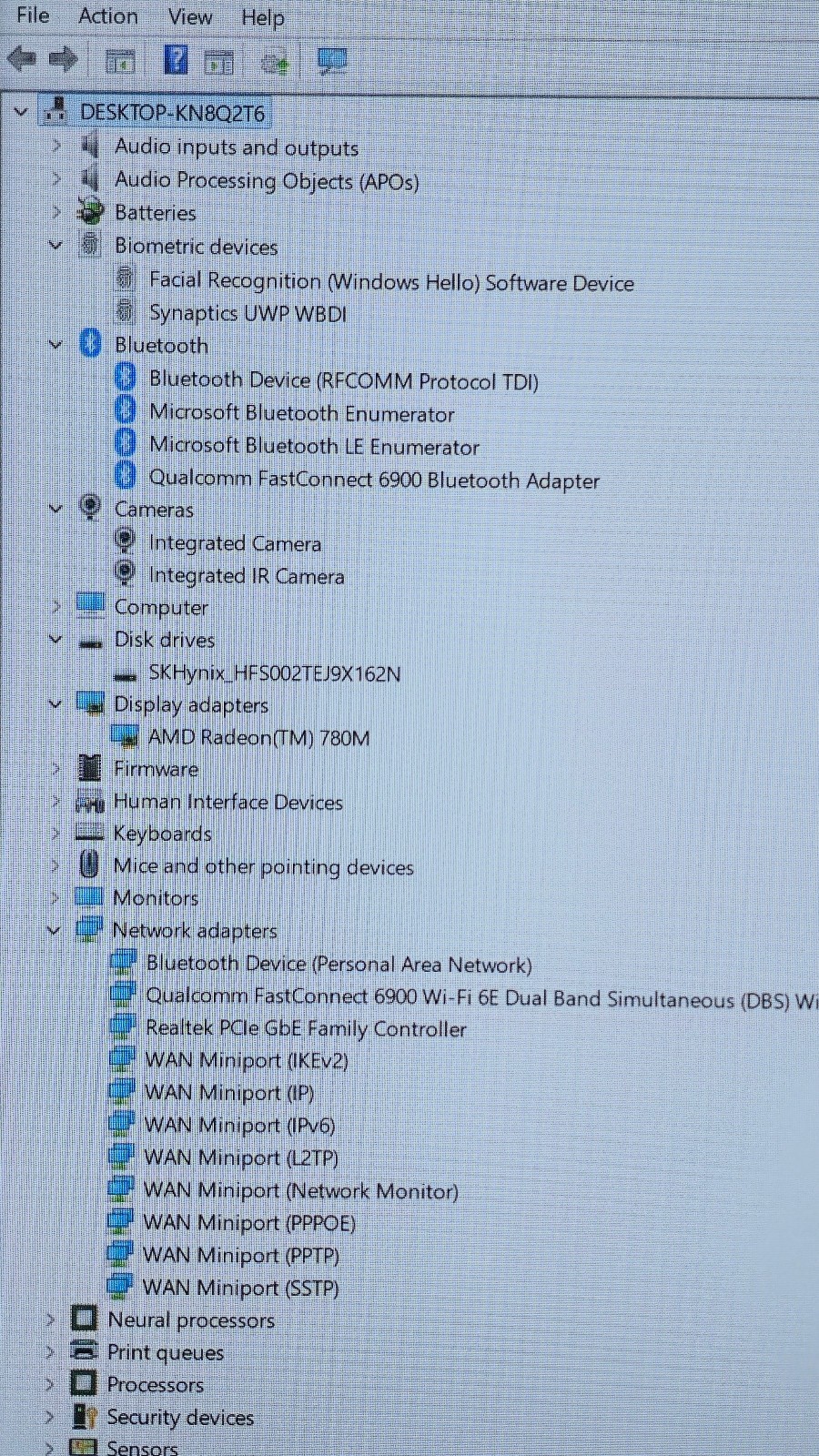This screenshot has height=1456, width=819.
Task: Select Microsoft Bluetooth Enumerator
Action: (302, 413)
